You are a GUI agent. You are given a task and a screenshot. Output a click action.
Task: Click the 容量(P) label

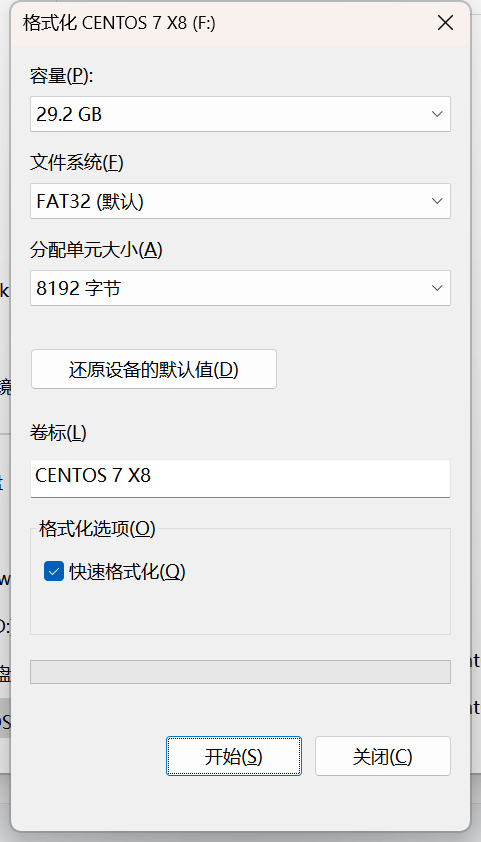(62, 76)
